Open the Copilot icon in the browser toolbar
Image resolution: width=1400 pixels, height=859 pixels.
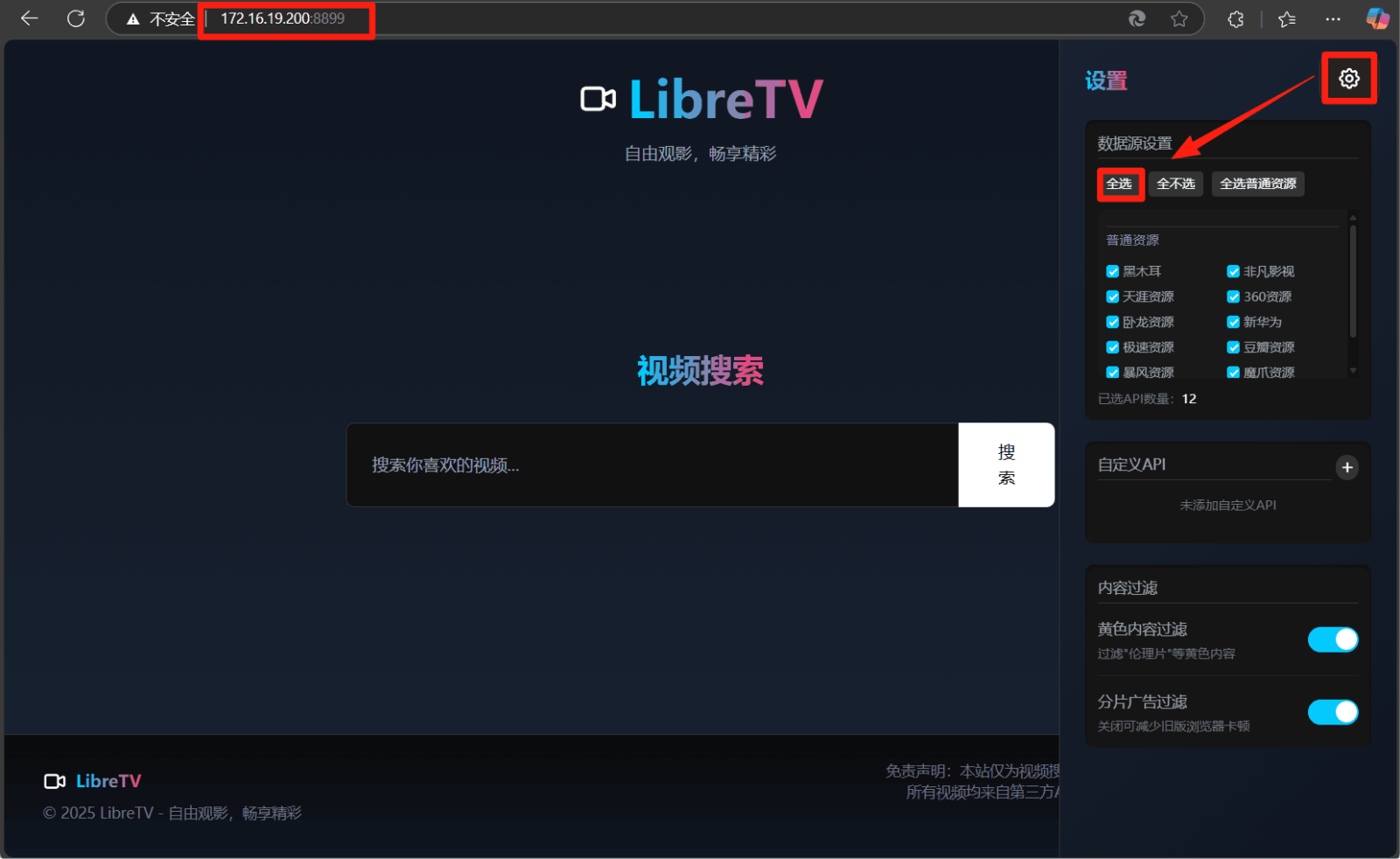tap(1376, 18)
